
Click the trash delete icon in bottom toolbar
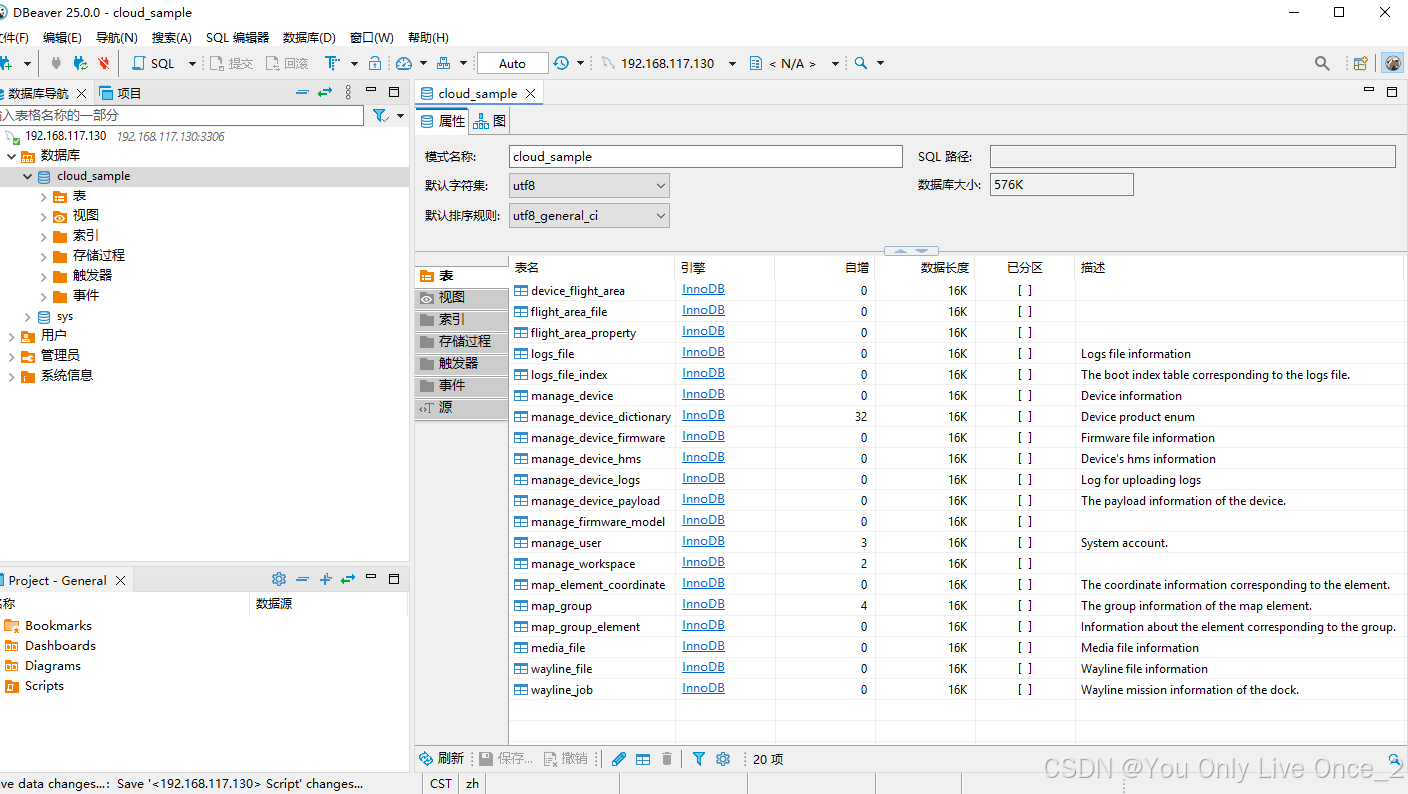(x=667, y=759)
